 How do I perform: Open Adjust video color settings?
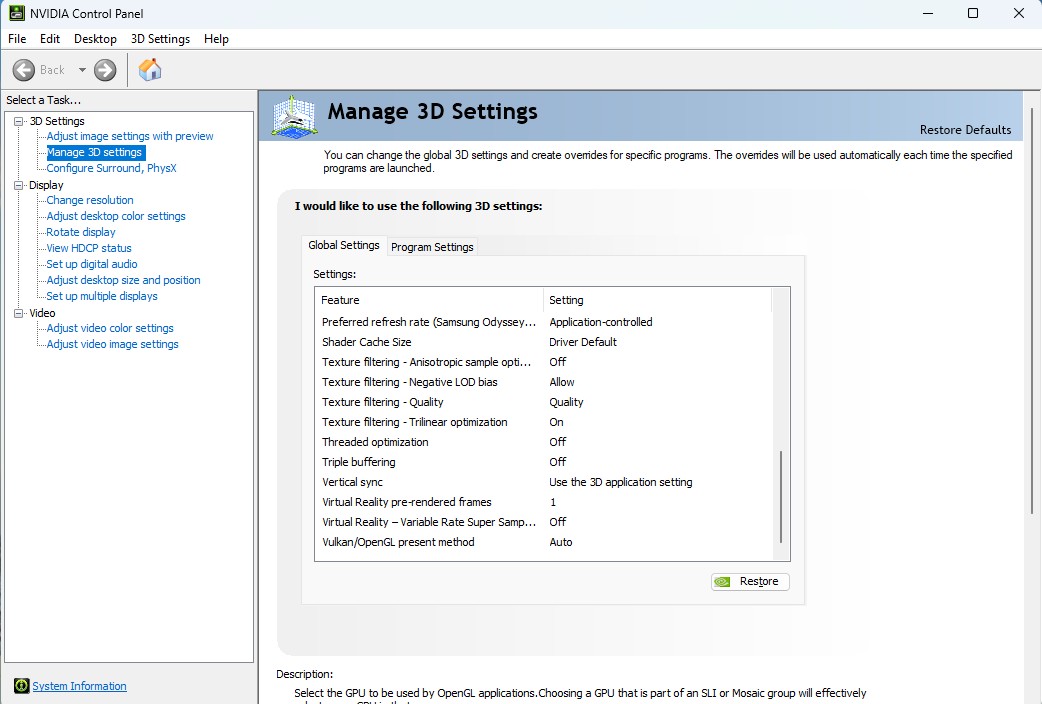(x=110, y=328)
